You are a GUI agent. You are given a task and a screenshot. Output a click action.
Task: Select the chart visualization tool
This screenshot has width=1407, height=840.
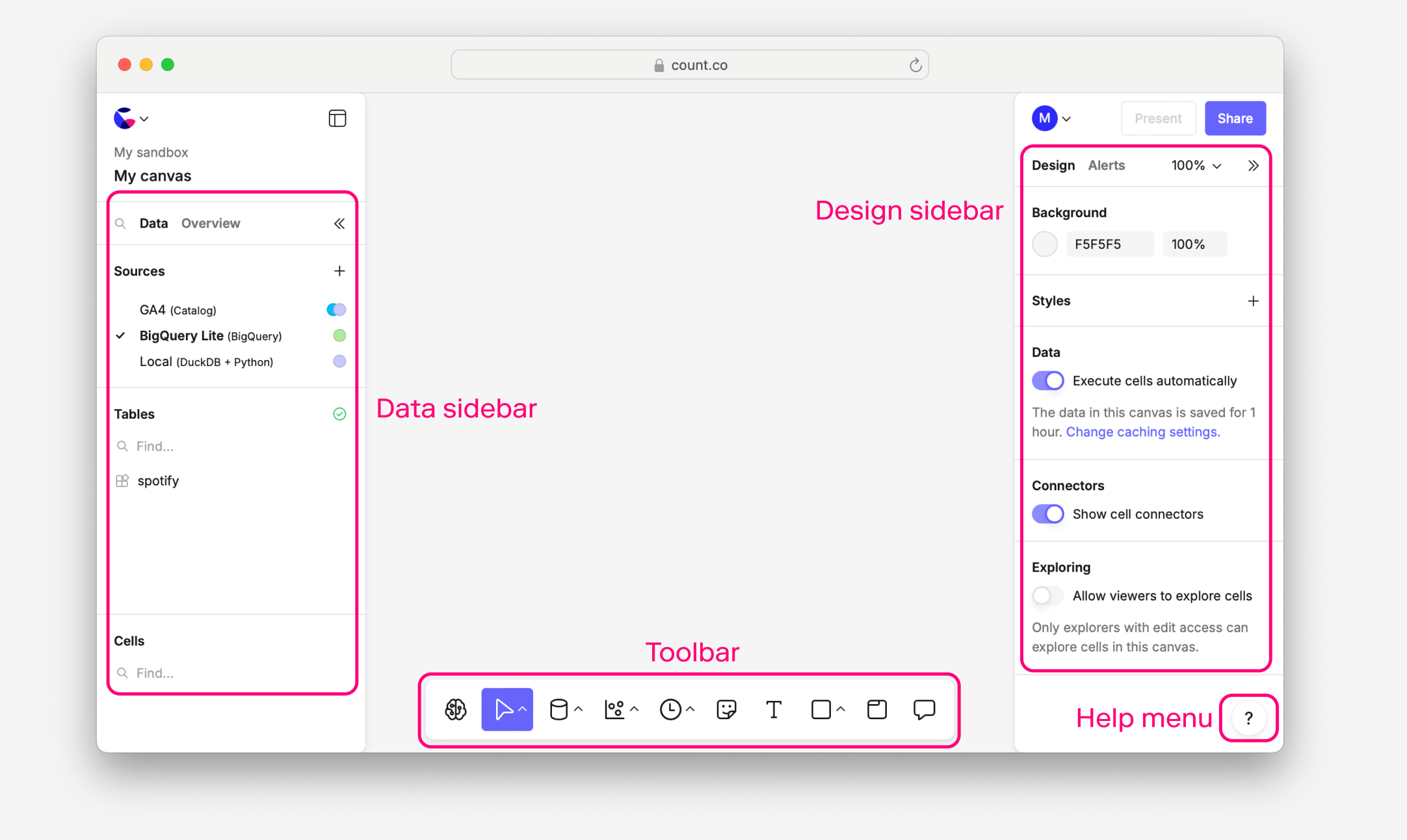614,709
